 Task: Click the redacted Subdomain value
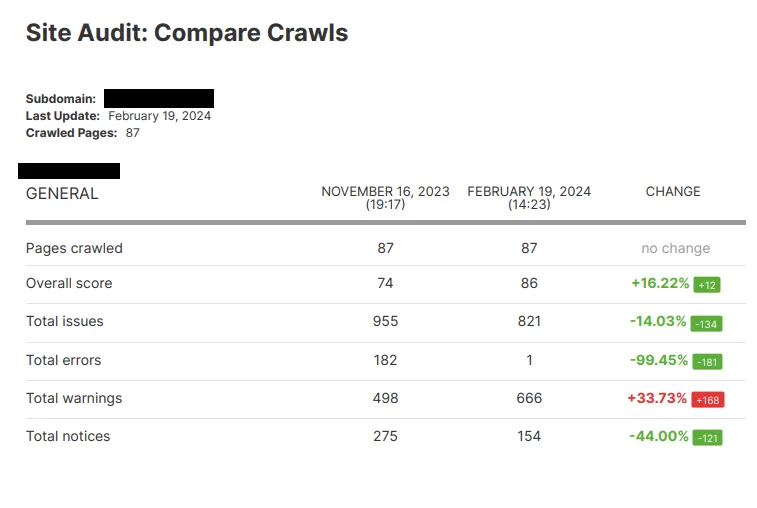[159, 99]
